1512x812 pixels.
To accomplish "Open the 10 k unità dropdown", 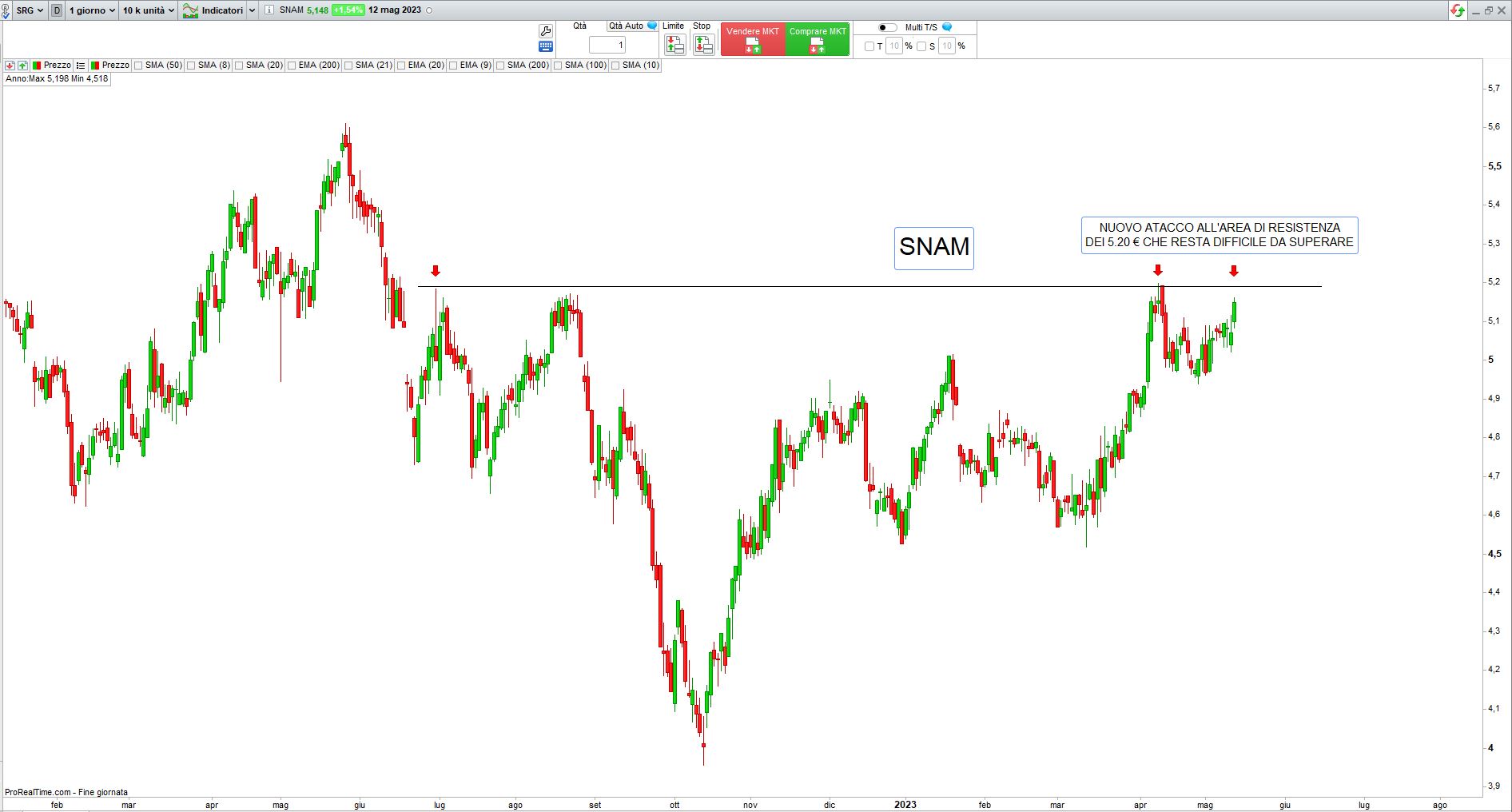I will [x=148, y=10].
